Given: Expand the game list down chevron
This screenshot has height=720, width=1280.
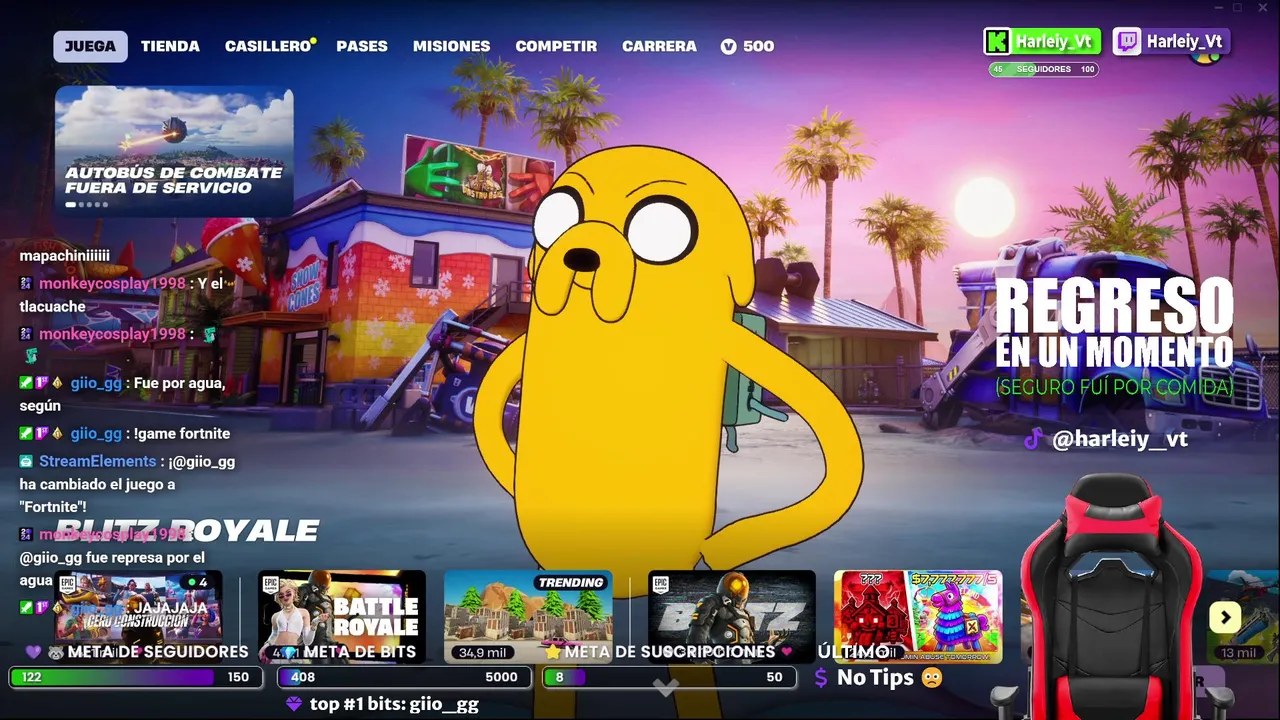Looking at the screenshot, I should [666, 688].
